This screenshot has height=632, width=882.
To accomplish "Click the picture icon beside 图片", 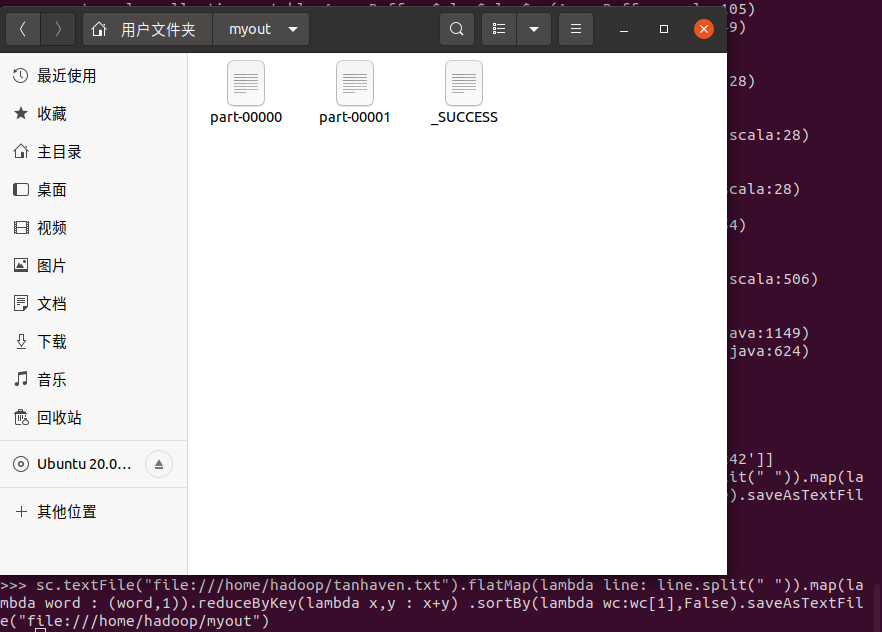I will coord(21,265).
